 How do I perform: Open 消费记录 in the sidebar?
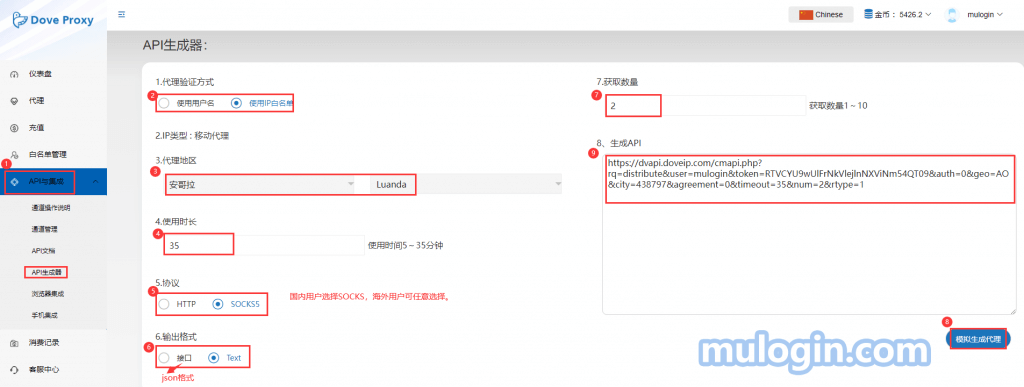(44, 343)
